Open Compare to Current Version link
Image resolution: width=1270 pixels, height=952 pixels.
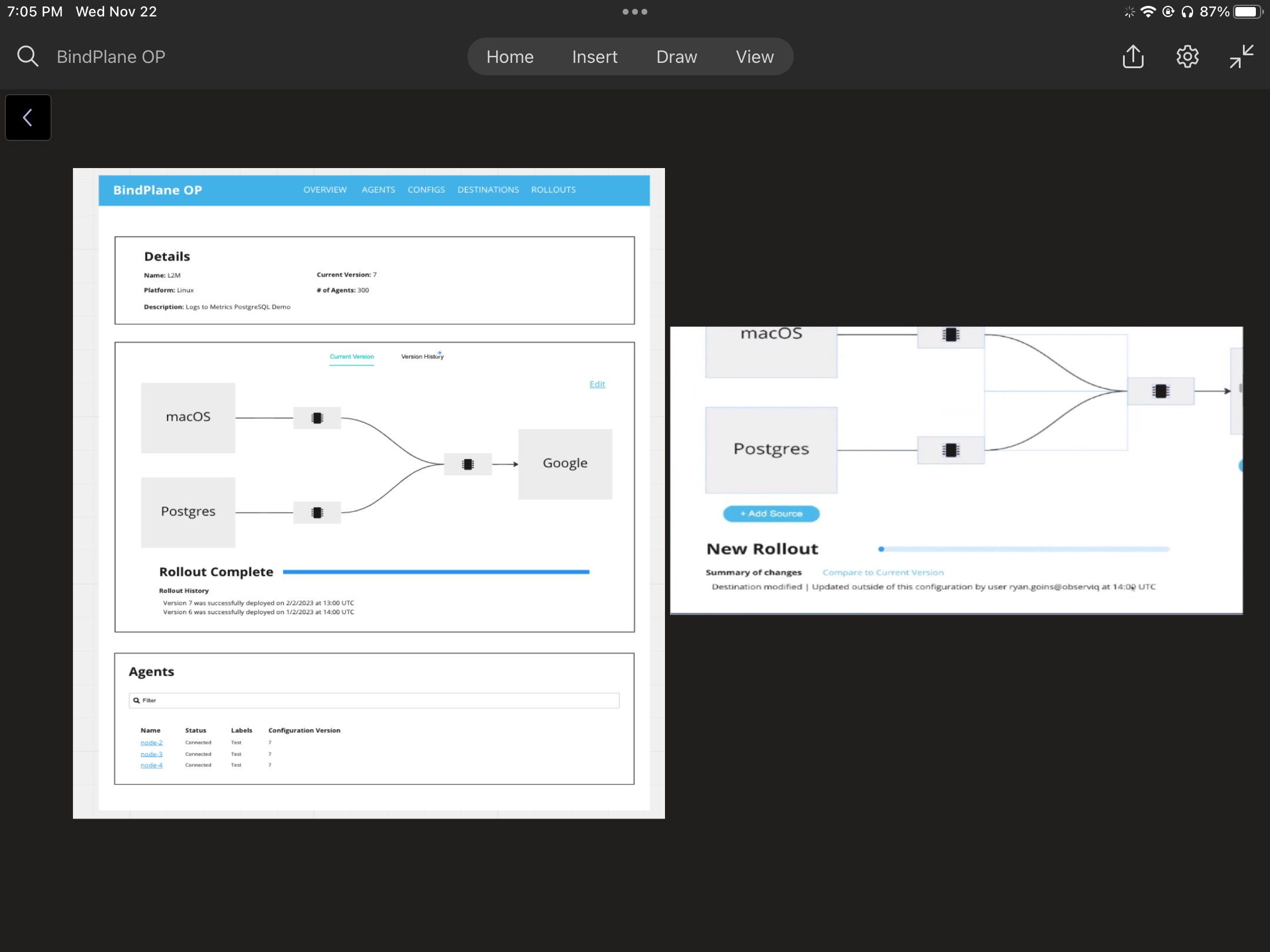pos(883,572)
